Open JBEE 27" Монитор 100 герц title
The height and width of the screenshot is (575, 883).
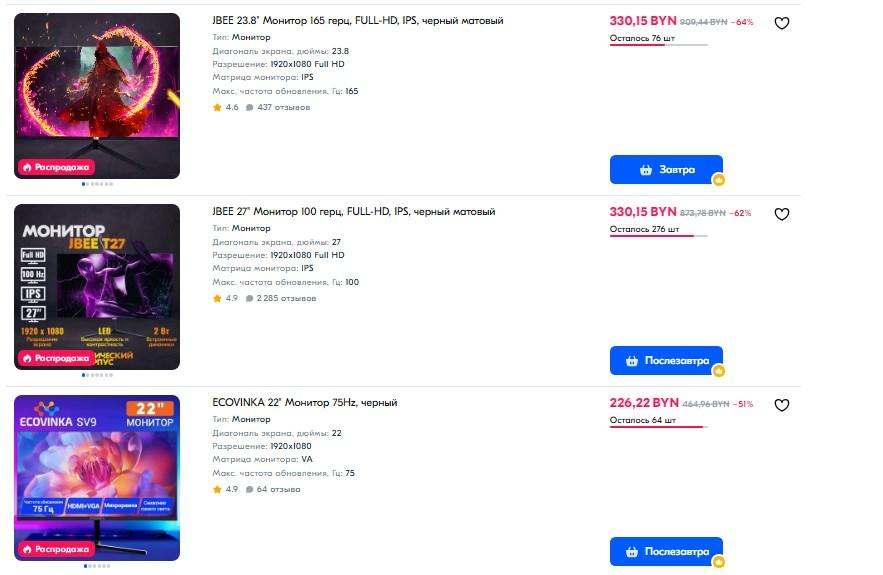point(353,212)
